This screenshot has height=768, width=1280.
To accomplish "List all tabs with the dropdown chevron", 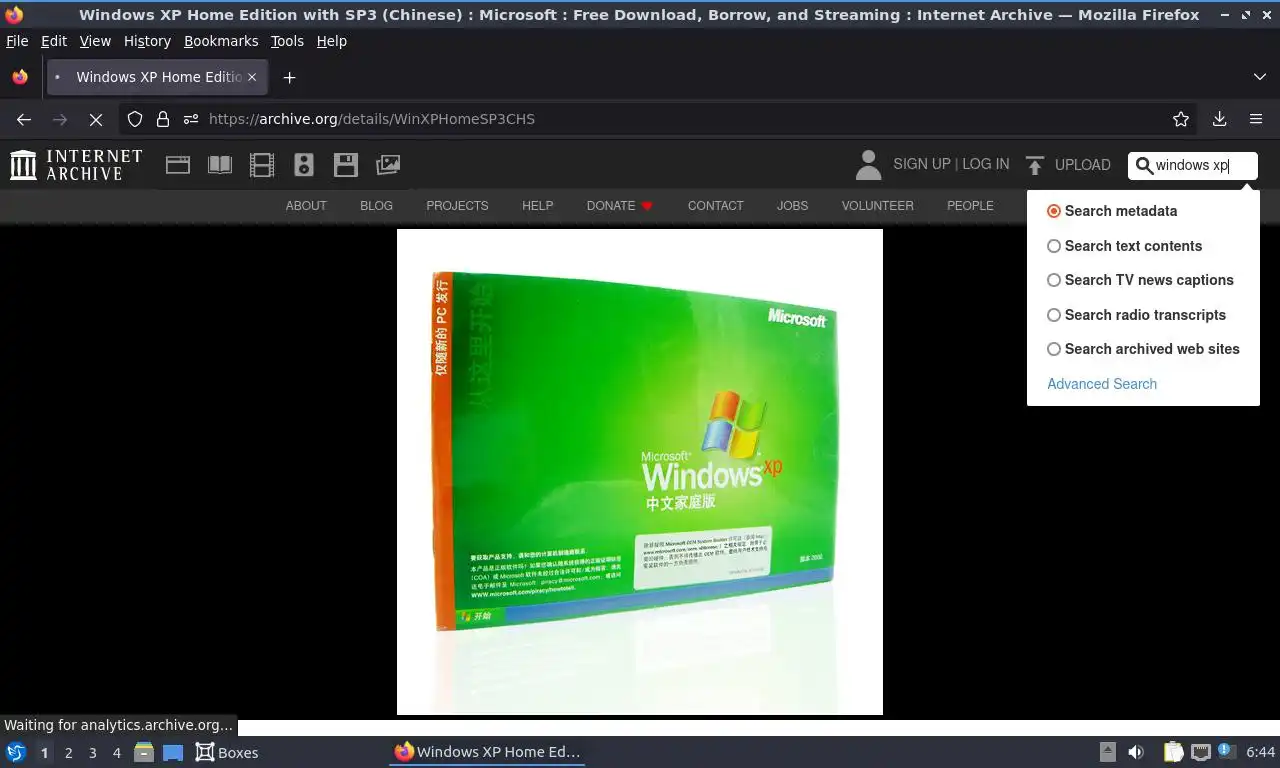I will pos(1260,77).
